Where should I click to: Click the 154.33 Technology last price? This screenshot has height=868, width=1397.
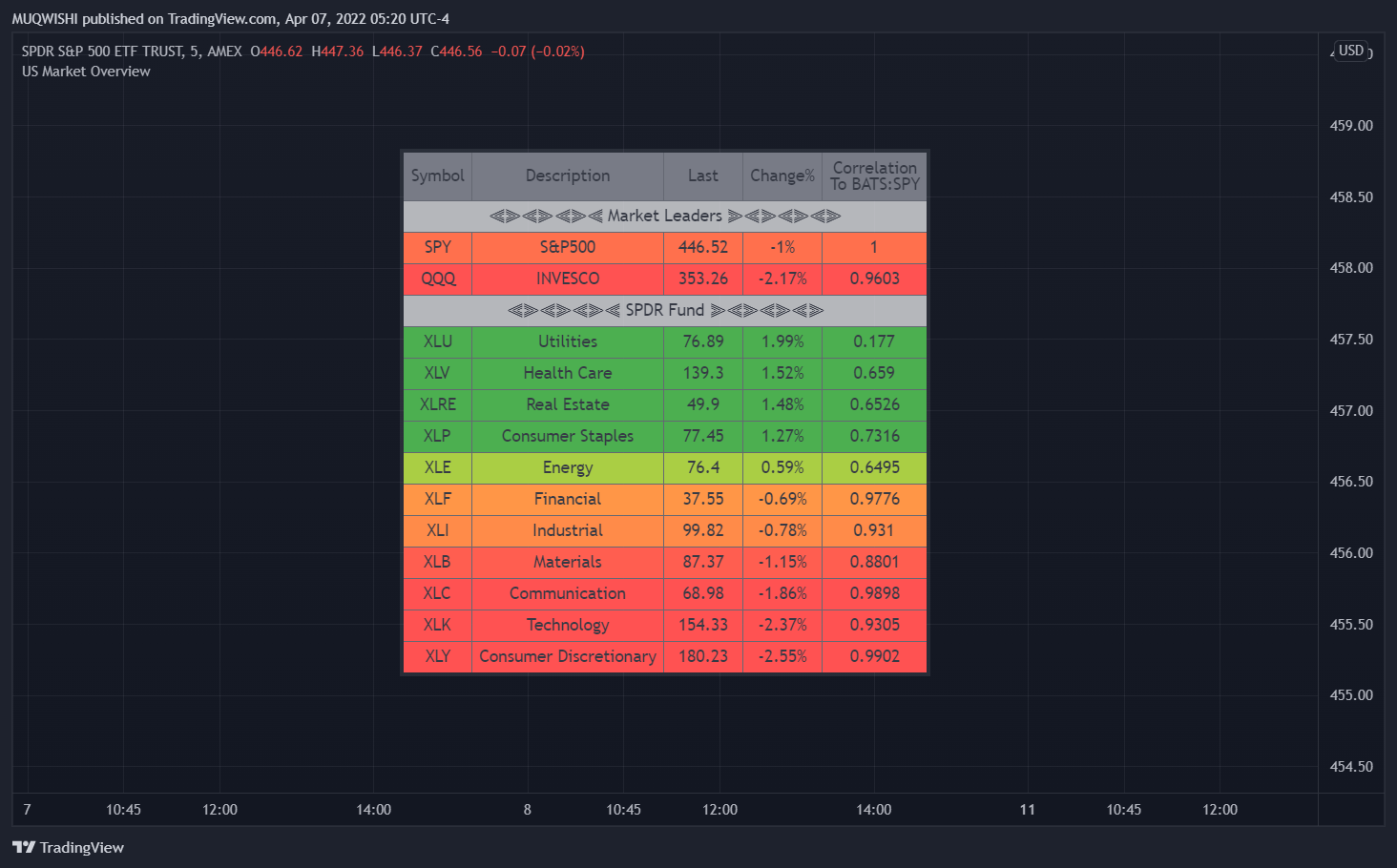click(703, 625)
